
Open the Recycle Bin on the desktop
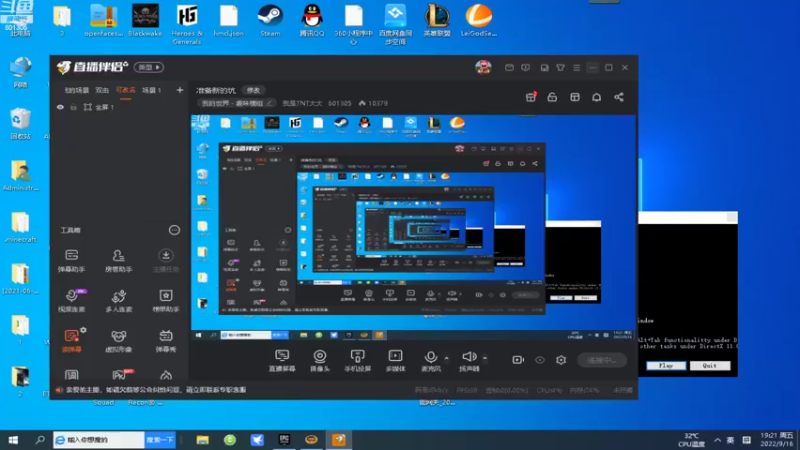[20, 124]
